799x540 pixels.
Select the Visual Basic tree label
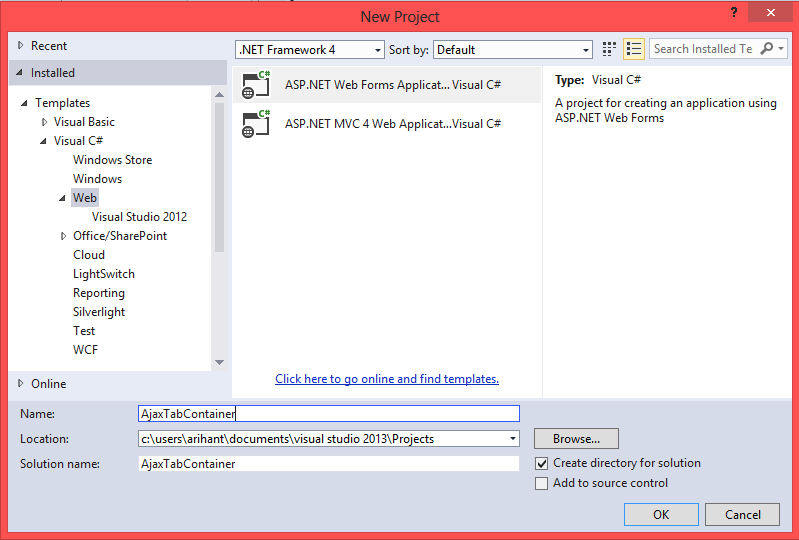pos(85,122)
